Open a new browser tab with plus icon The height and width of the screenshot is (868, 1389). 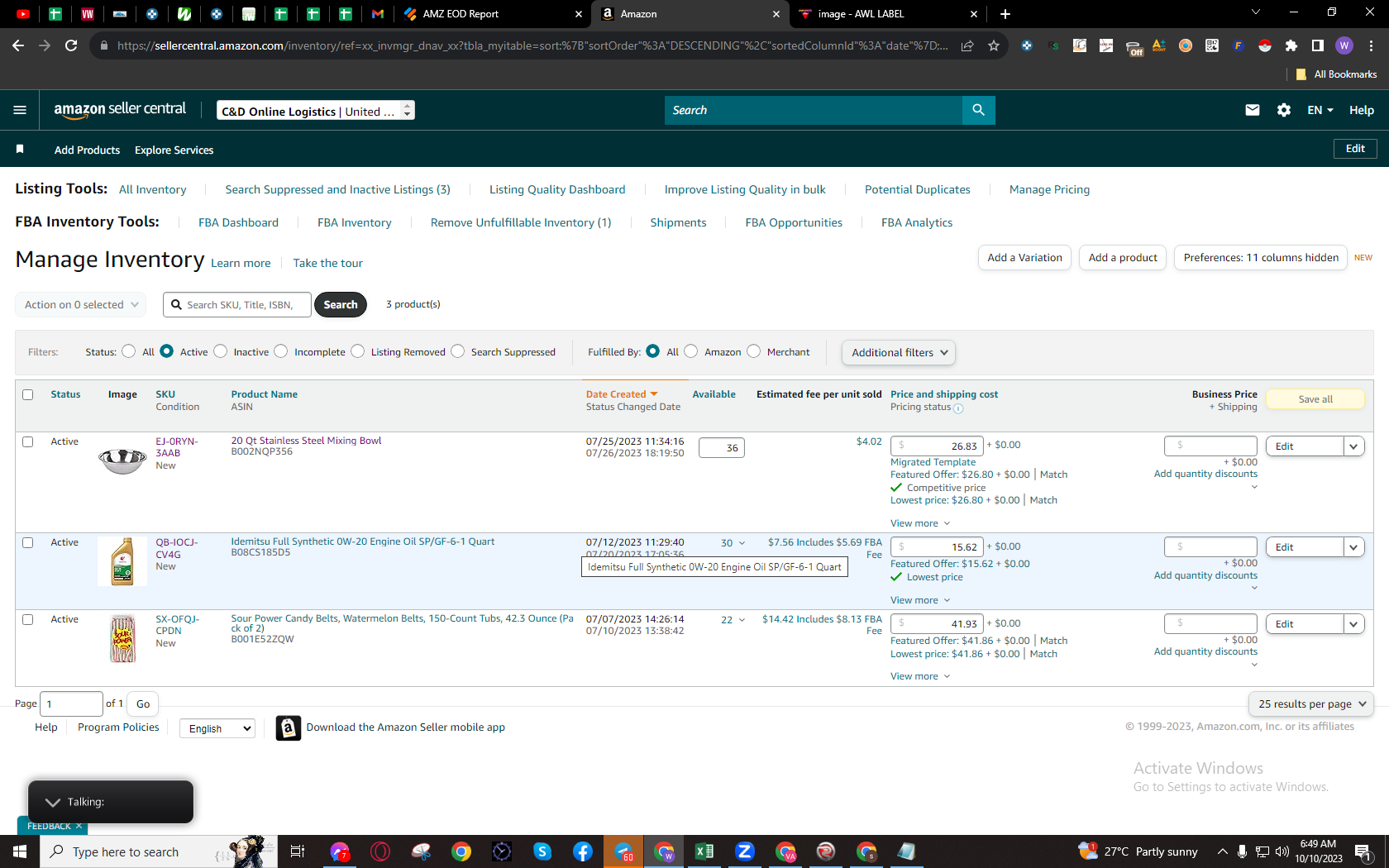tap(1005, 14)
